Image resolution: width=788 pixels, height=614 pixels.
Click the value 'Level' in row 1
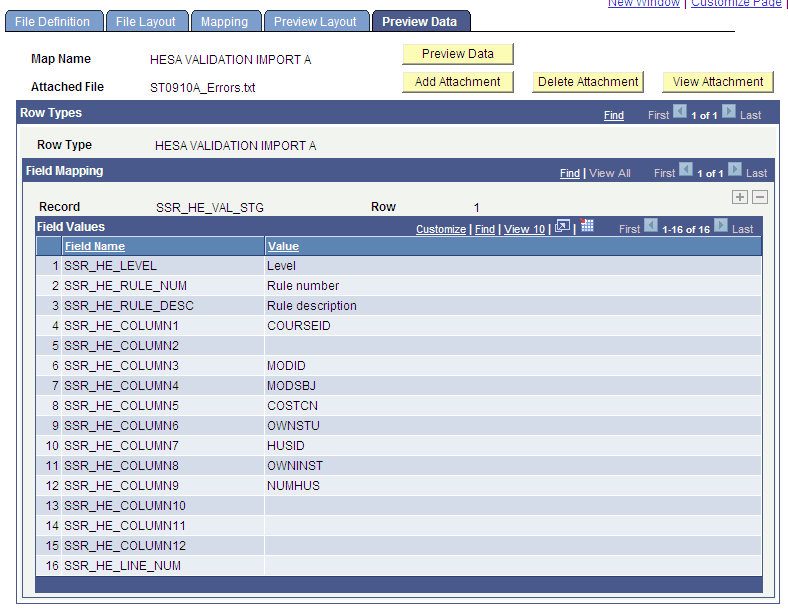tap(281, 266)
